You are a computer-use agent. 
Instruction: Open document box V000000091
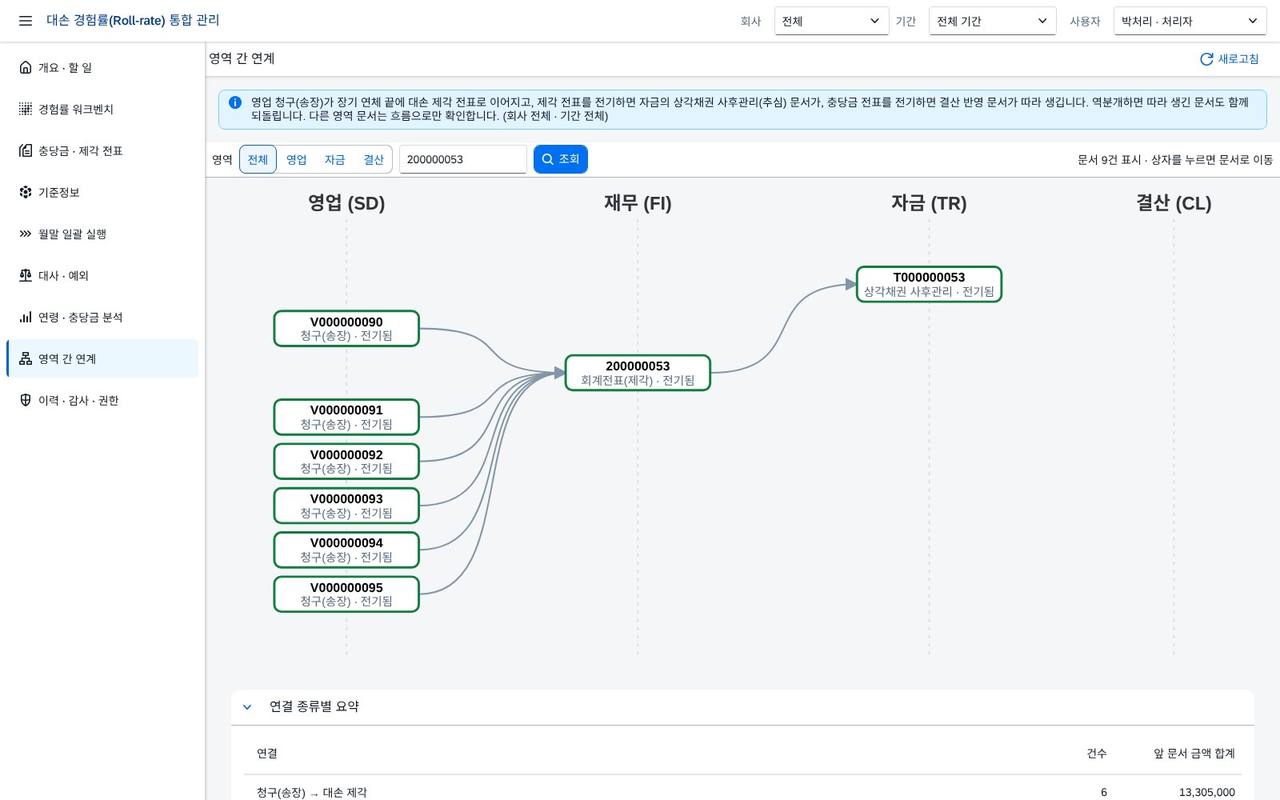346,417
